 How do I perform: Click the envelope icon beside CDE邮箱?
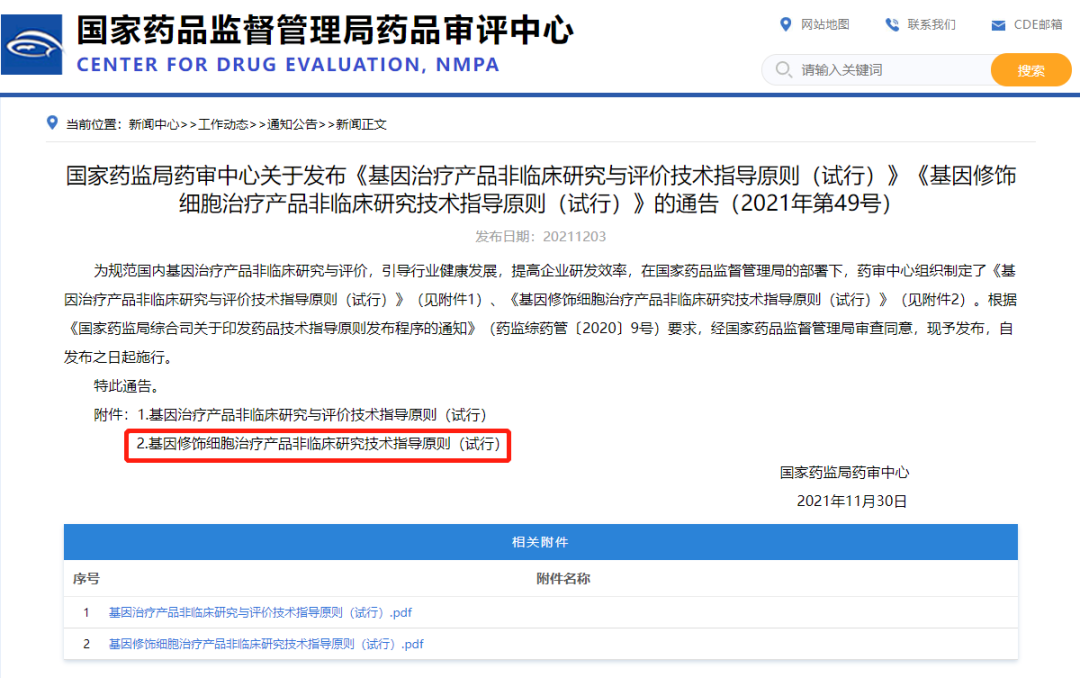[x=998, y=25]
